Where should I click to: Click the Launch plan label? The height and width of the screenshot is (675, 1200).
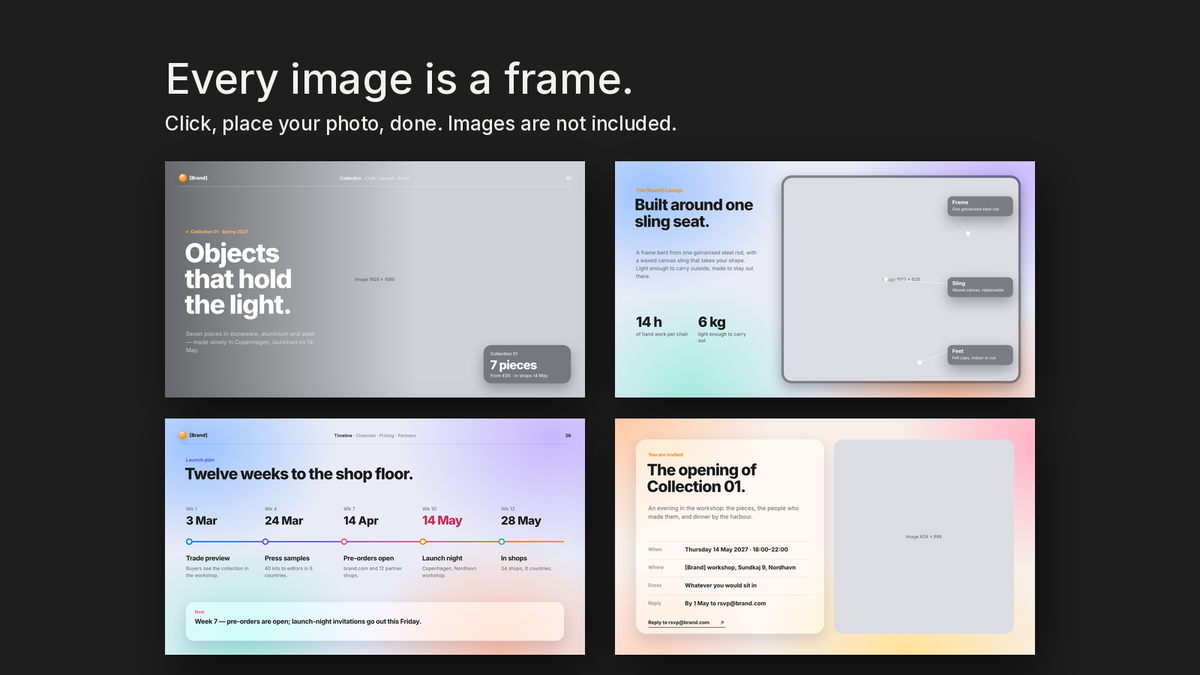(x=201, y=460)
